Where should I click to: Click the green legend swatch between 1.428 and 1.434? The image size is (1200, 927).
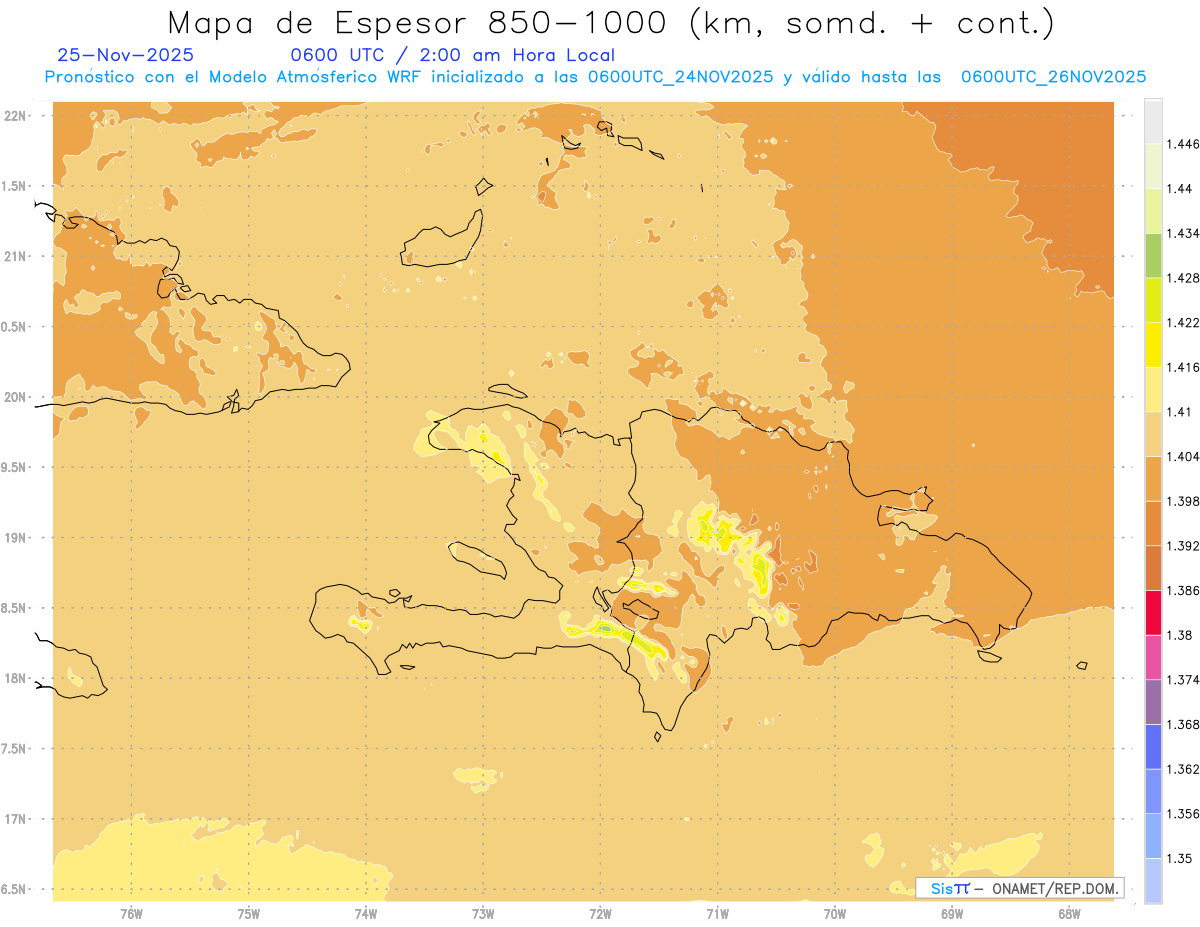[1153, 255]
